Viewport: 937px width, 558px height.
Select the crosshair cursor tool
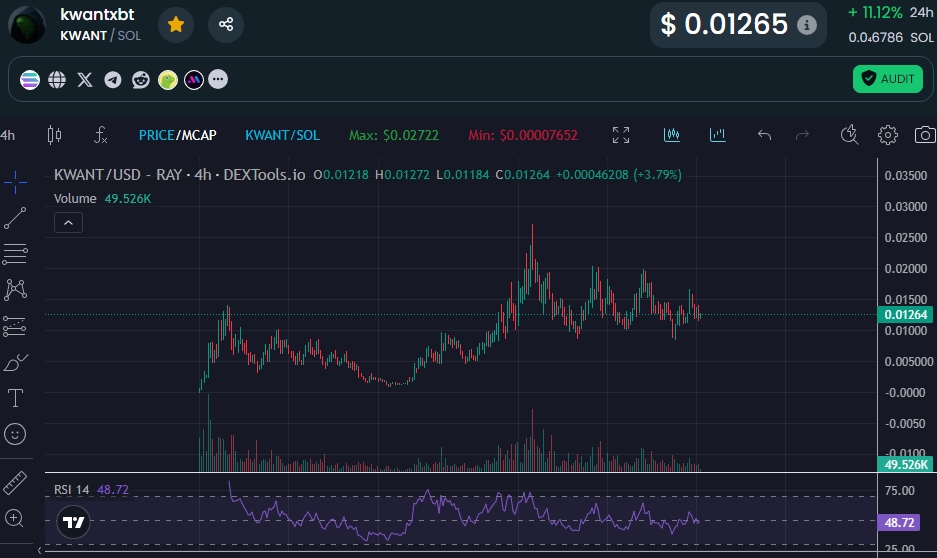(x=15, y=182)
